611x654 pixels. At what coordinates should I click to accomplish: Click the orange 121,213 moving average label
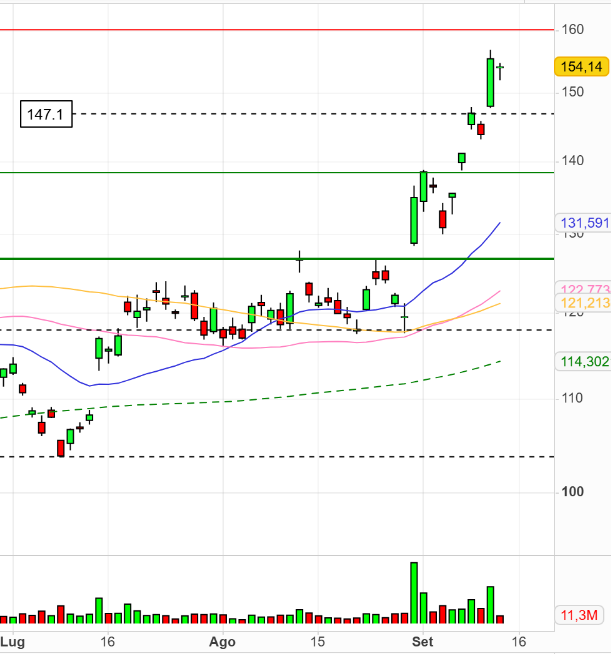click(x=584, y=303)
